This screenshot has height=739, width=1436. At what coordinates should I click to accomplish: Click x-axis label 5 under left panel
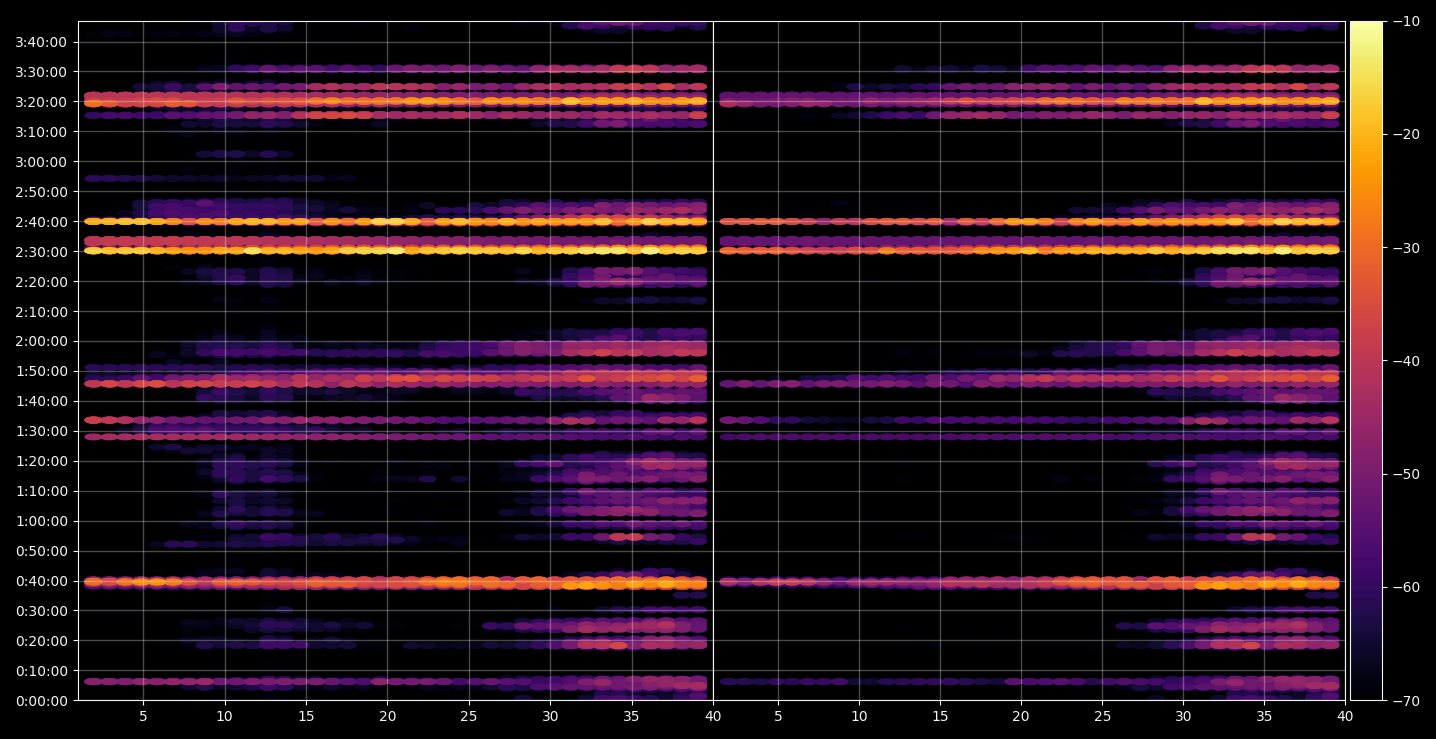coord(143,717)
